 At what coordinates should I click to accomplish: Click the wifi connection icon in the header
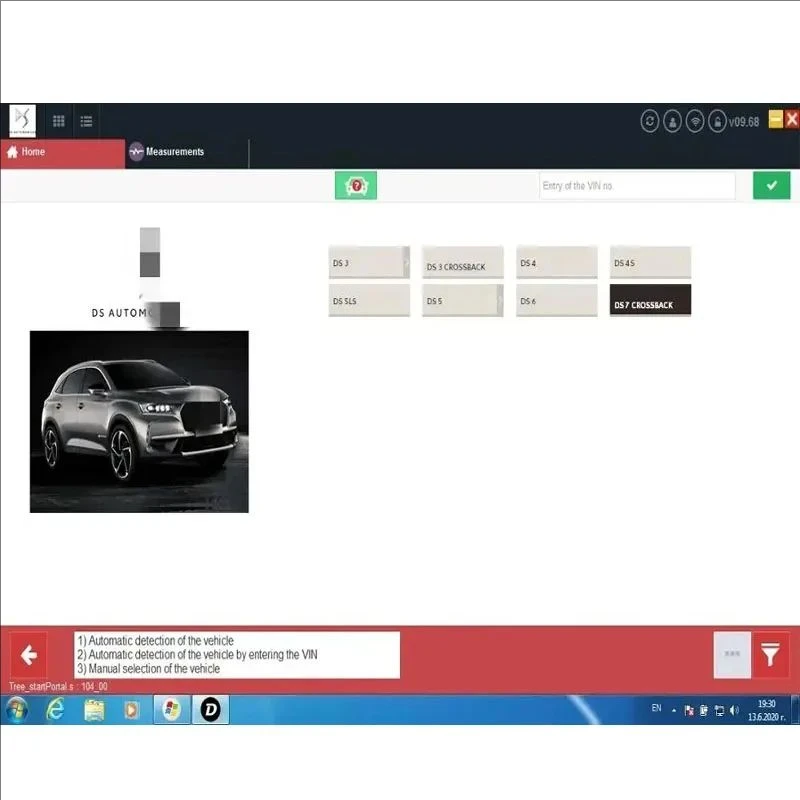point(695,121)
